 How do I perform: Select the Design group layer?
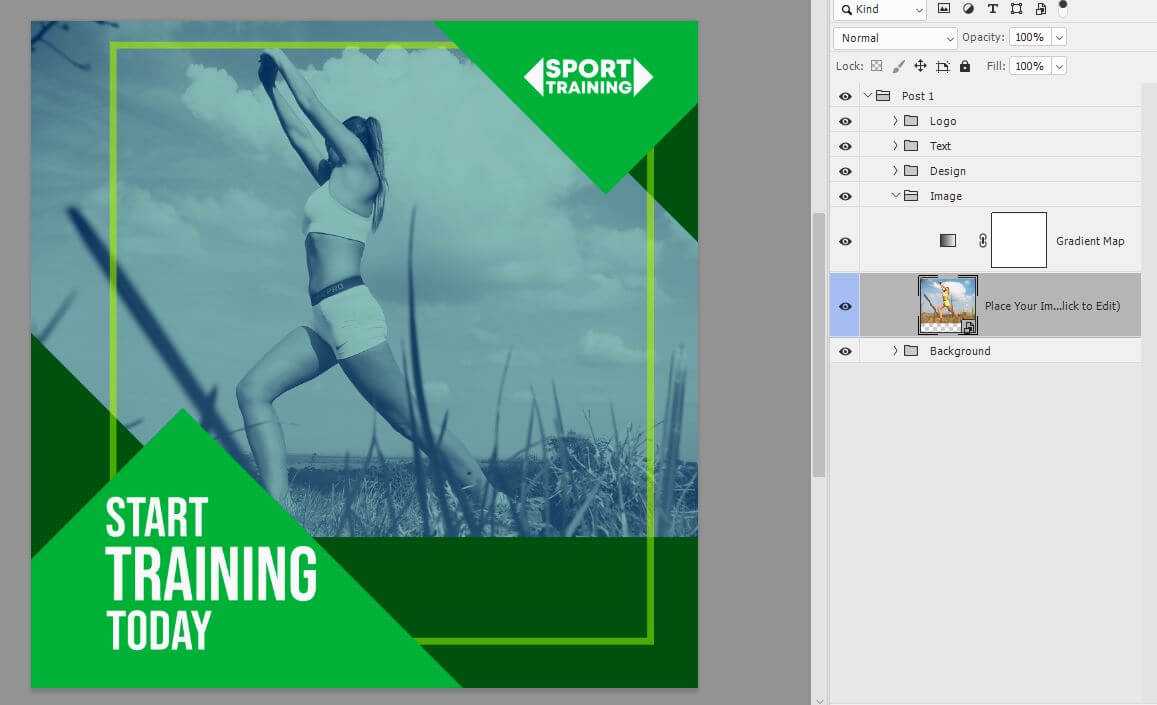947,171
